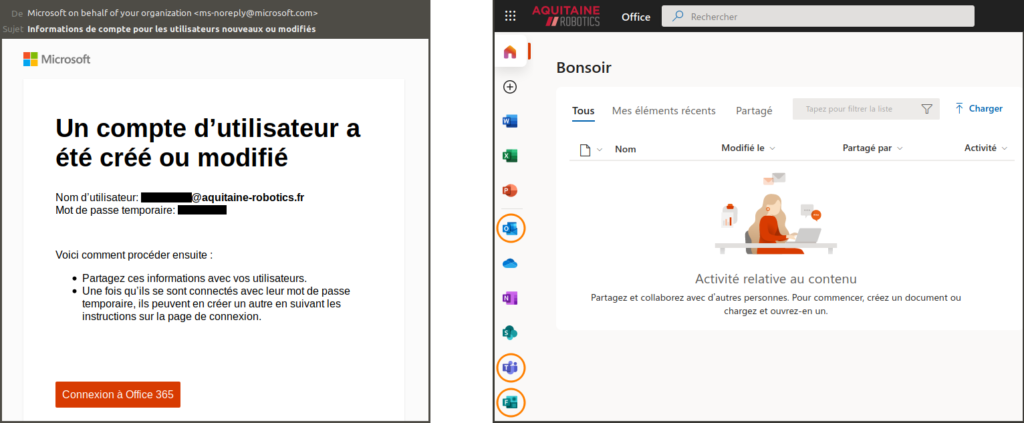Open Outlook from the sidebar

(x=510, y=228)
